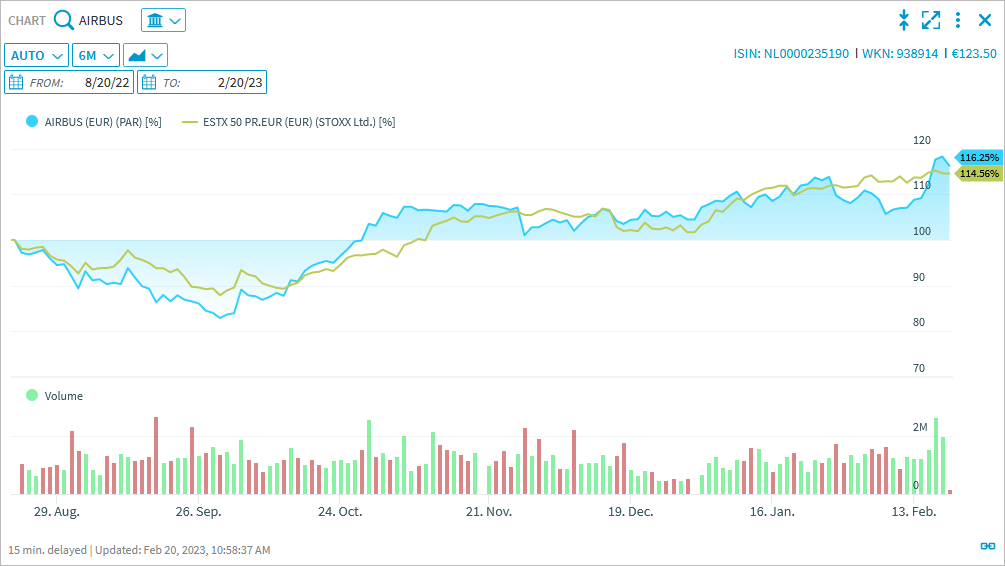Click the WKN: 938914 link
Image resolution: width=1005 pixels, height=566 pixels.
point(900,53)
